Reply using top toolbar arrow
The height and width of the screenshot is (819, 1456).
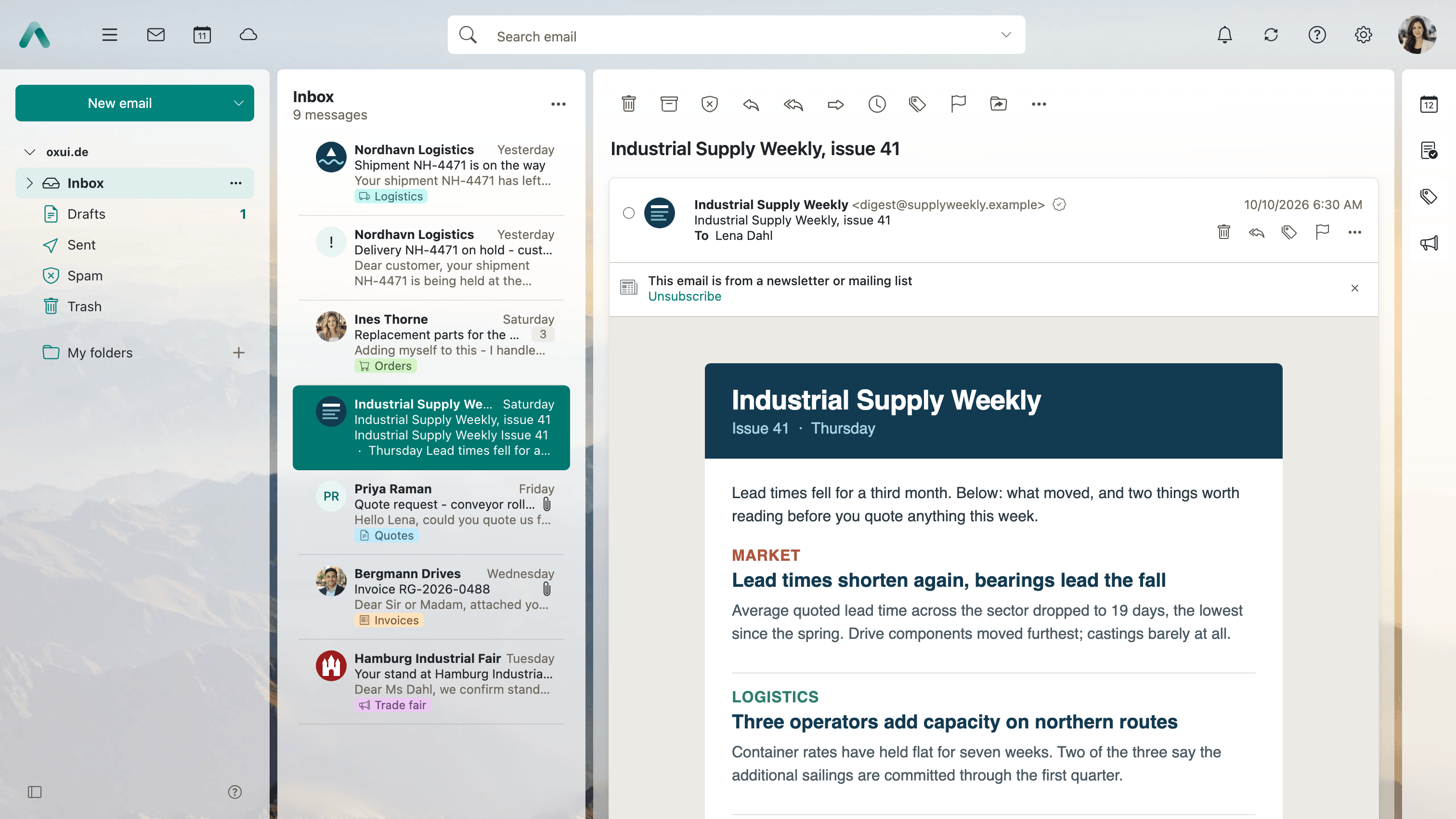point(751,104)
